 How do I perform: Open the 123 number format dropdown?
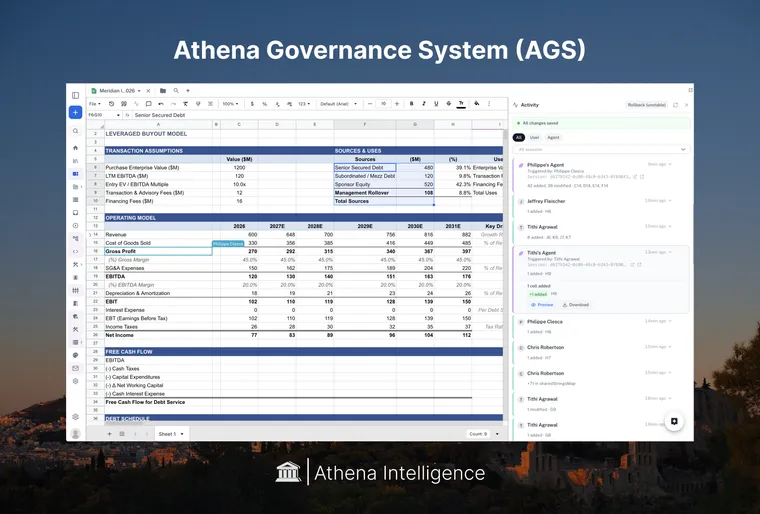click(304, 104)
